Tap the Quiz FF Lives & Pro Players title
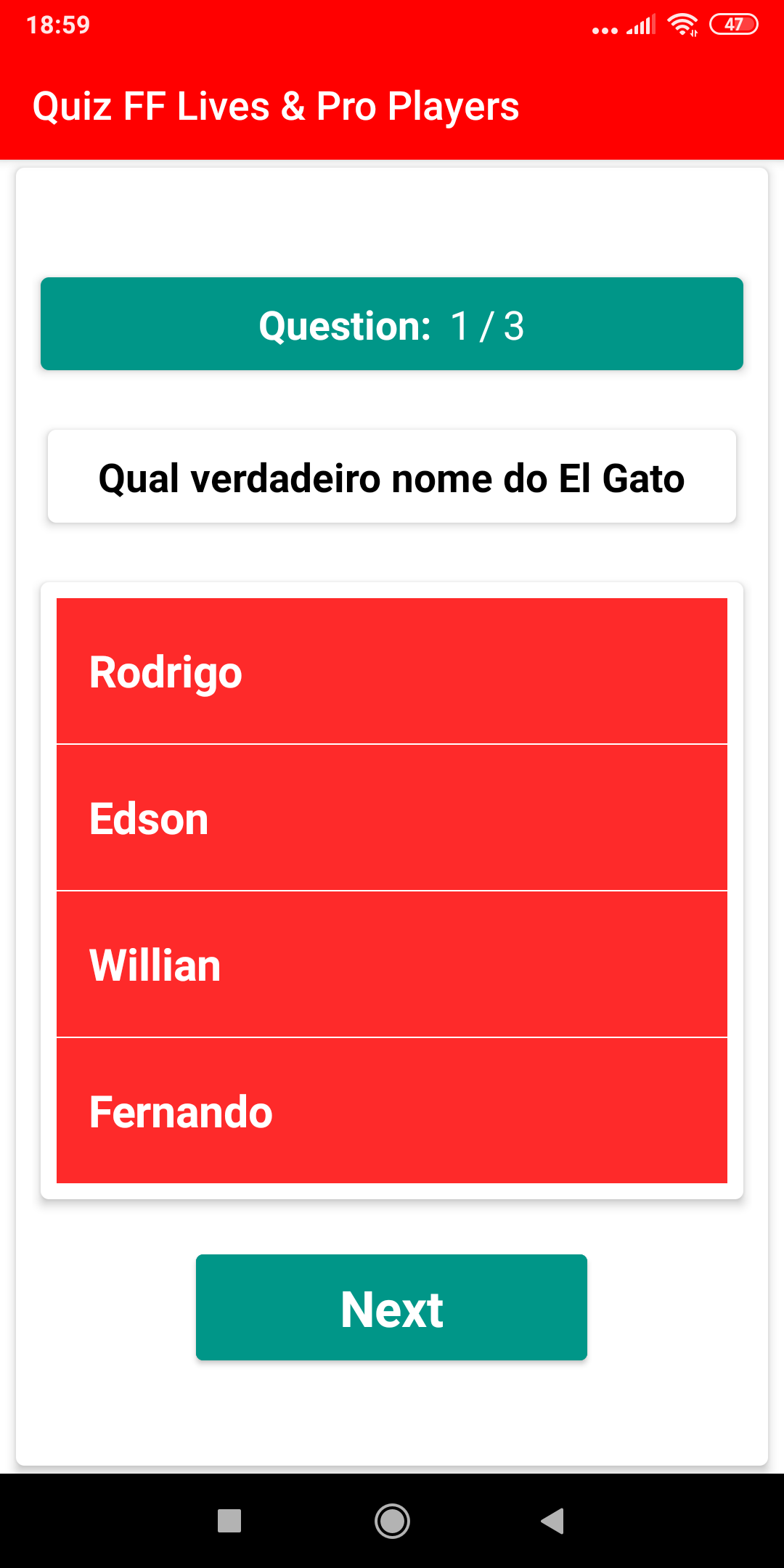 pyautogui.click(x=276, y=107)
